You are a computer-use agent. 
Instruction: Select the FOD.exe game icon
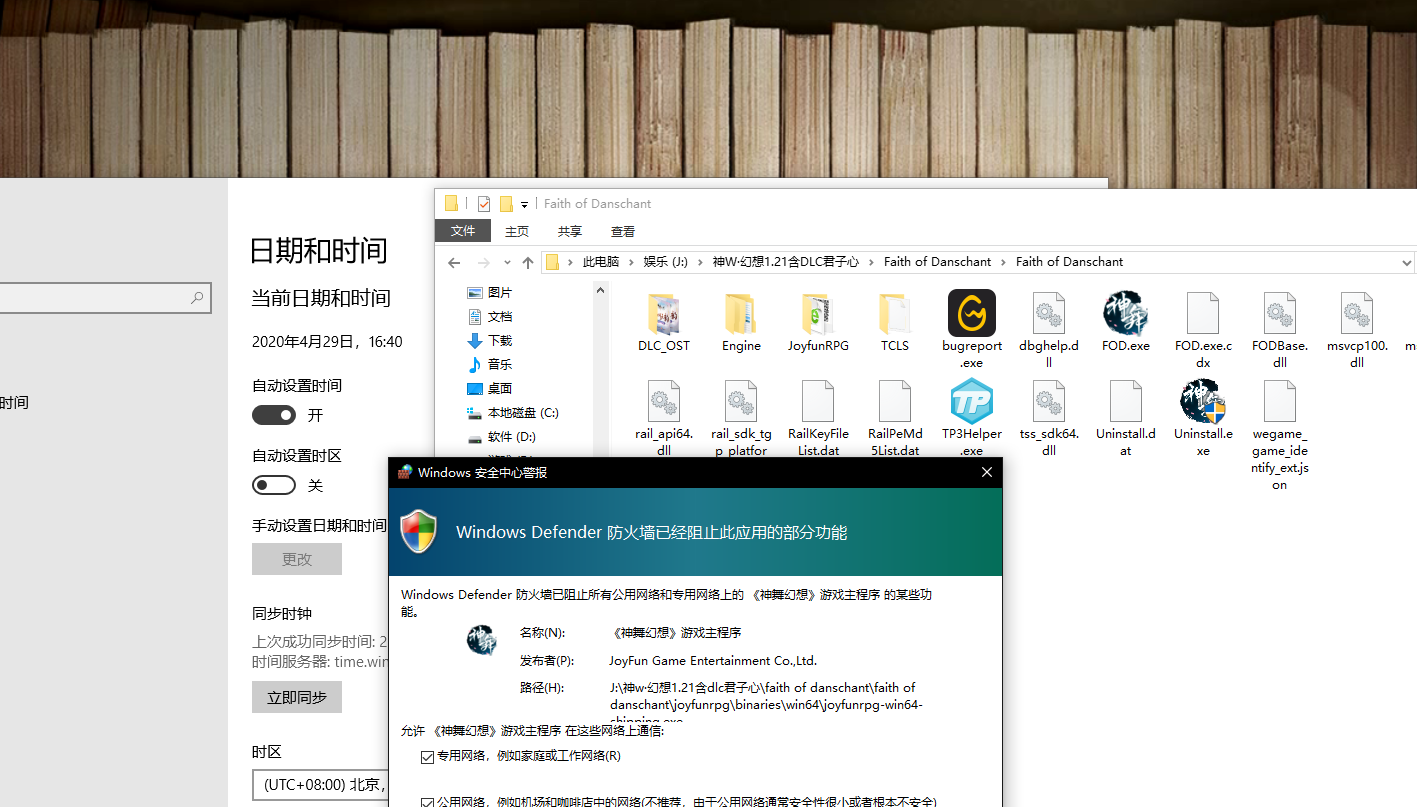1126,313
